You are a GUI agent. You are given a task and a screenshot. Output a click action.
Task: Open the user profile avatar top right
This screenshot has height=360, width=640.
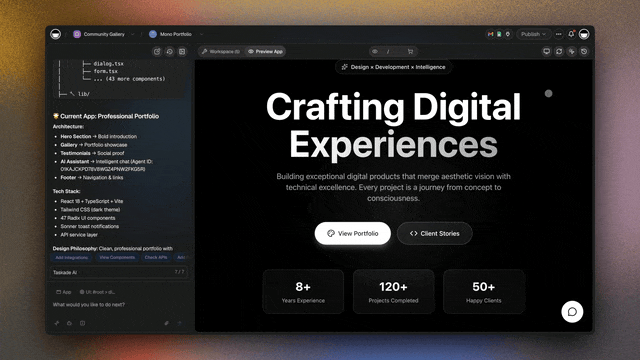point(584,34)
